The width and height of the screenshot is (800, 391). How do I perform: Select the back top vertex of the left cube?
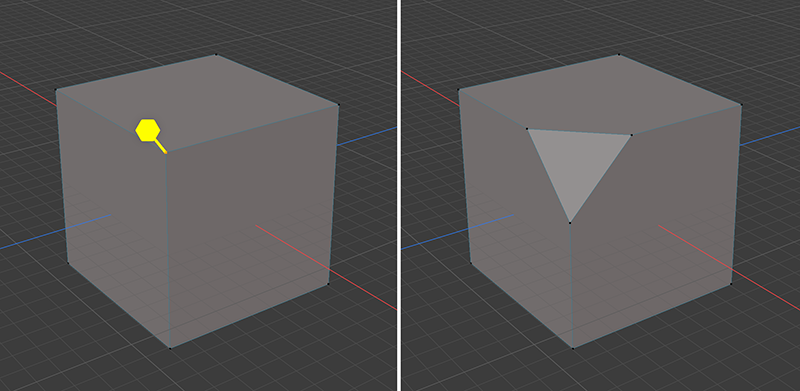tap(216, 54)
